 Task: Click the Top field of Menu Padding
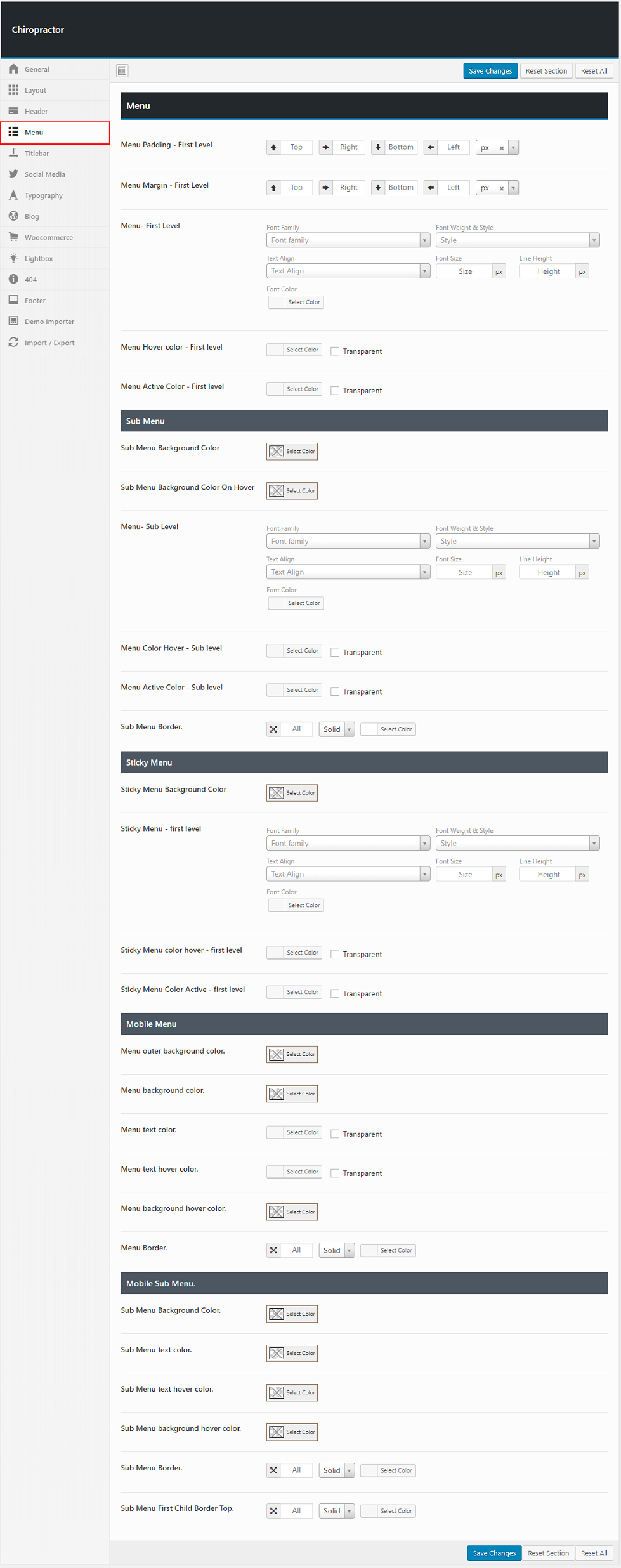[296, 147]
